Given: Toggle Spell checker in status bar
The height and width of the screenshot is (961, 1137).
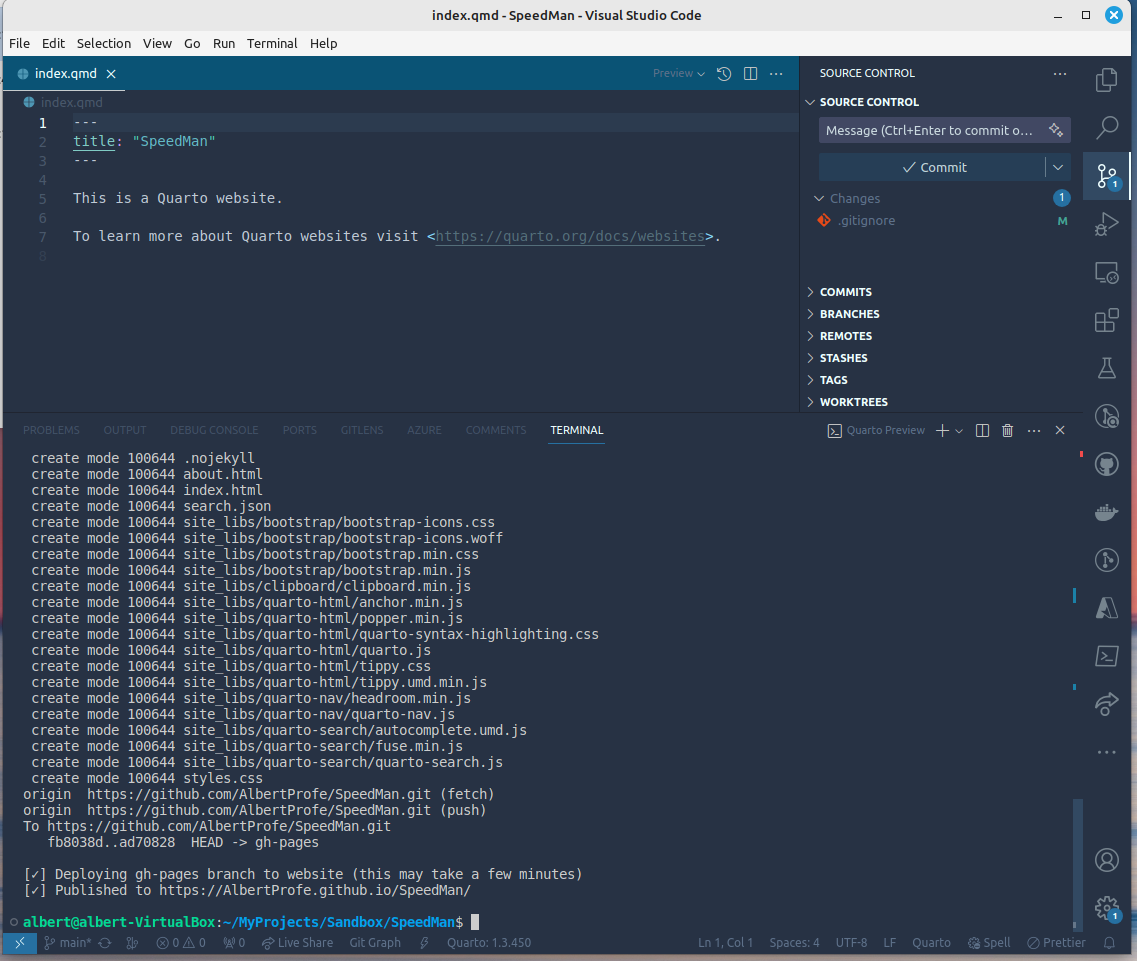Looking at the screenshot, I should tap(989, 943).
